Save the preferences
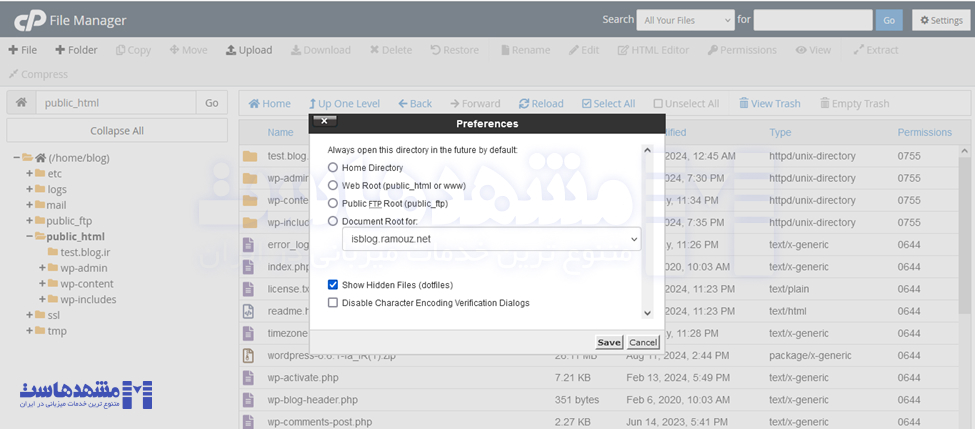The width and height of the screenshot is (975, 429). 609,342
